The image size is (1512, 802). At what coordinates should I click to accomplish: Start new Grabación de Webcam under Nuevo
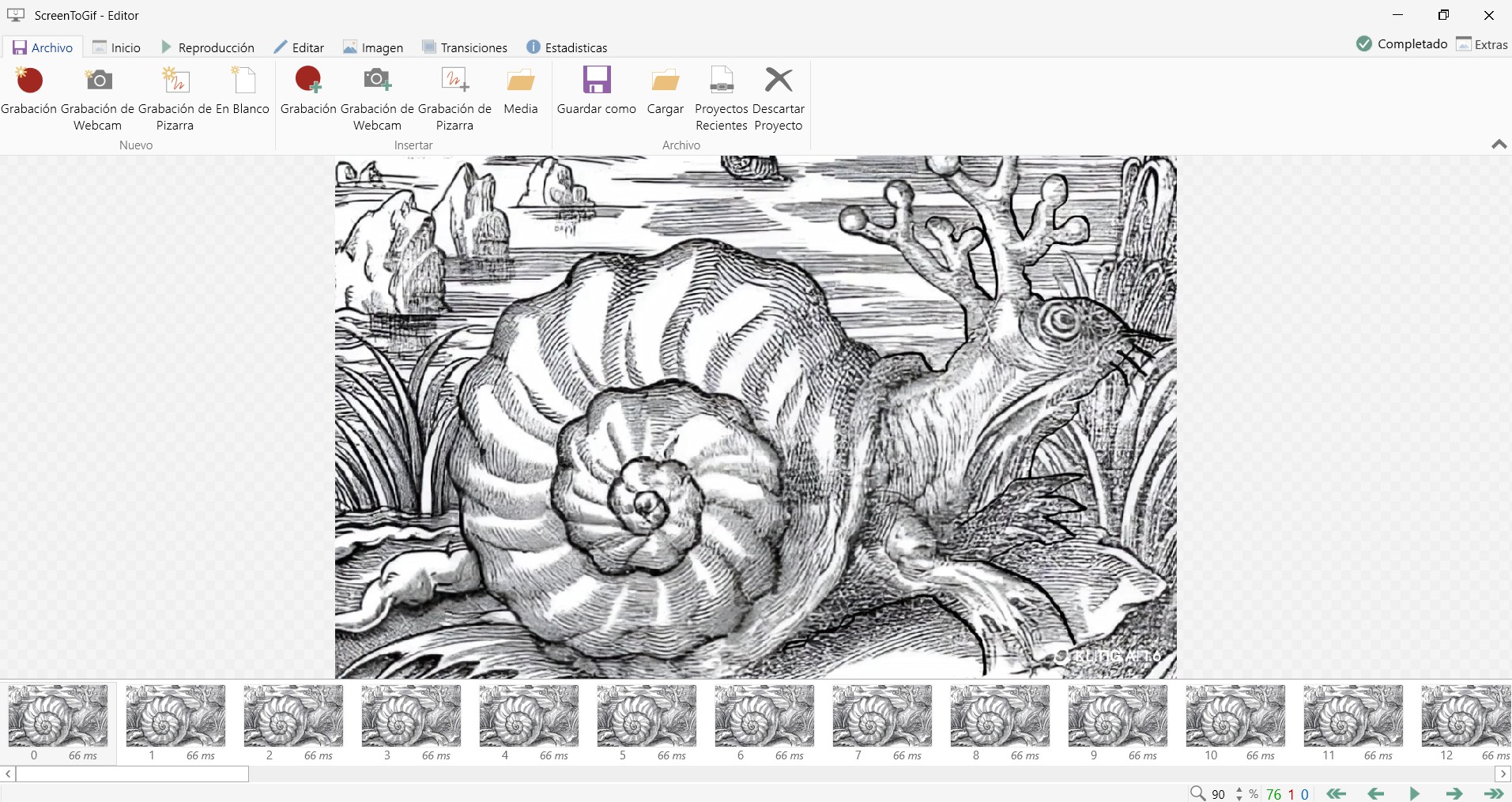coord(98,98)
